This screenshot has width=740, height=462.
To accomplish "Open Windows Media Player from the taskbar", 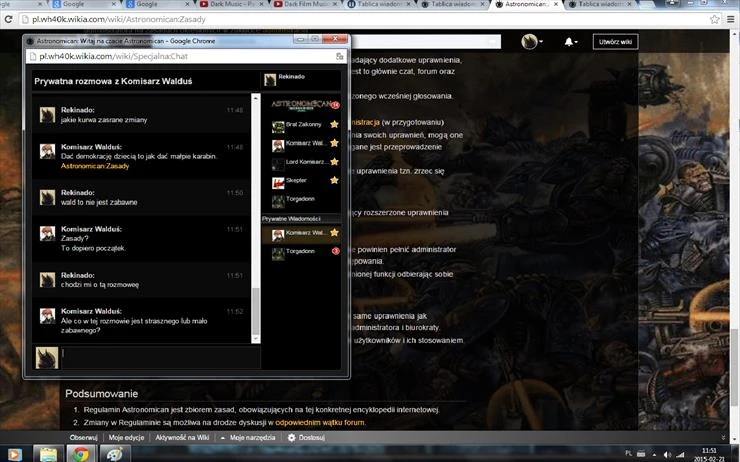I will pyautogui.click(x=14, y=454).
